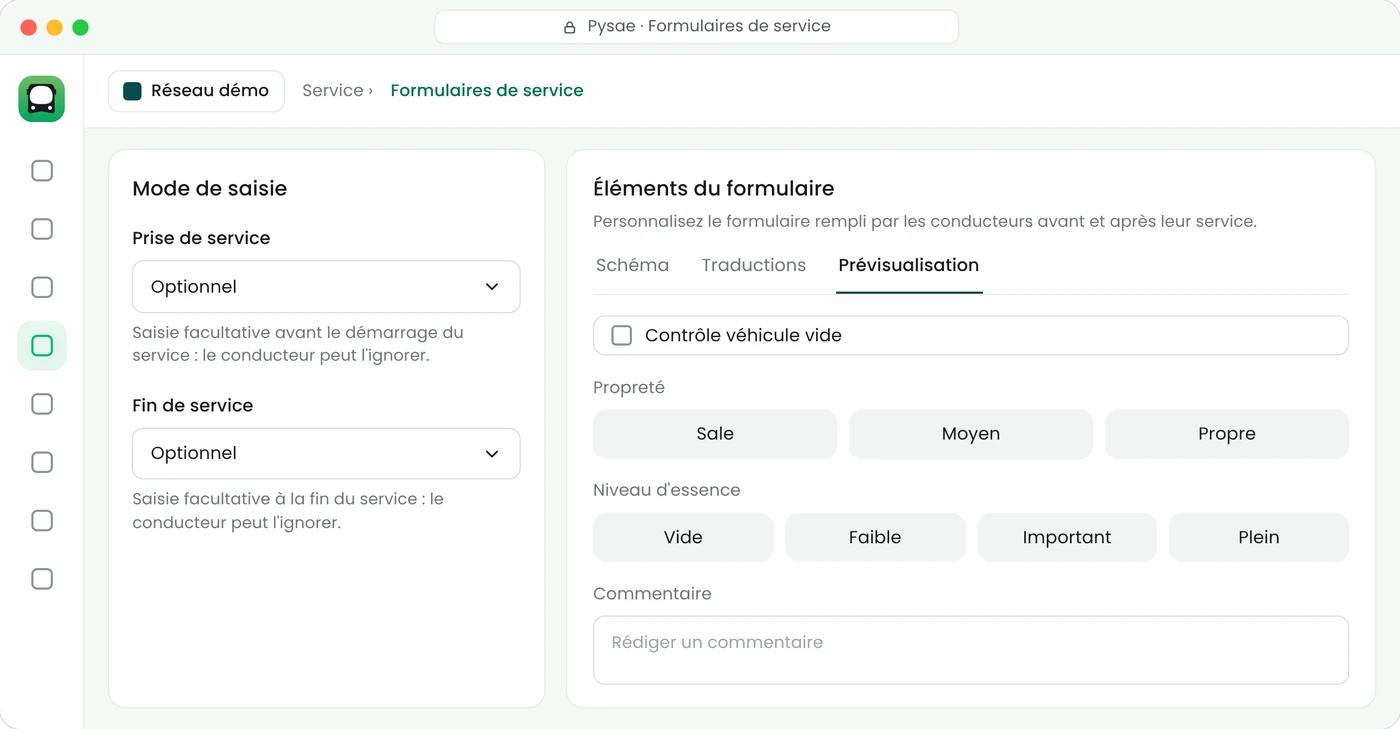Set Niveau d'essence to Faible
The height and width of the screenshot is (729, 1400).
(875, 538)
